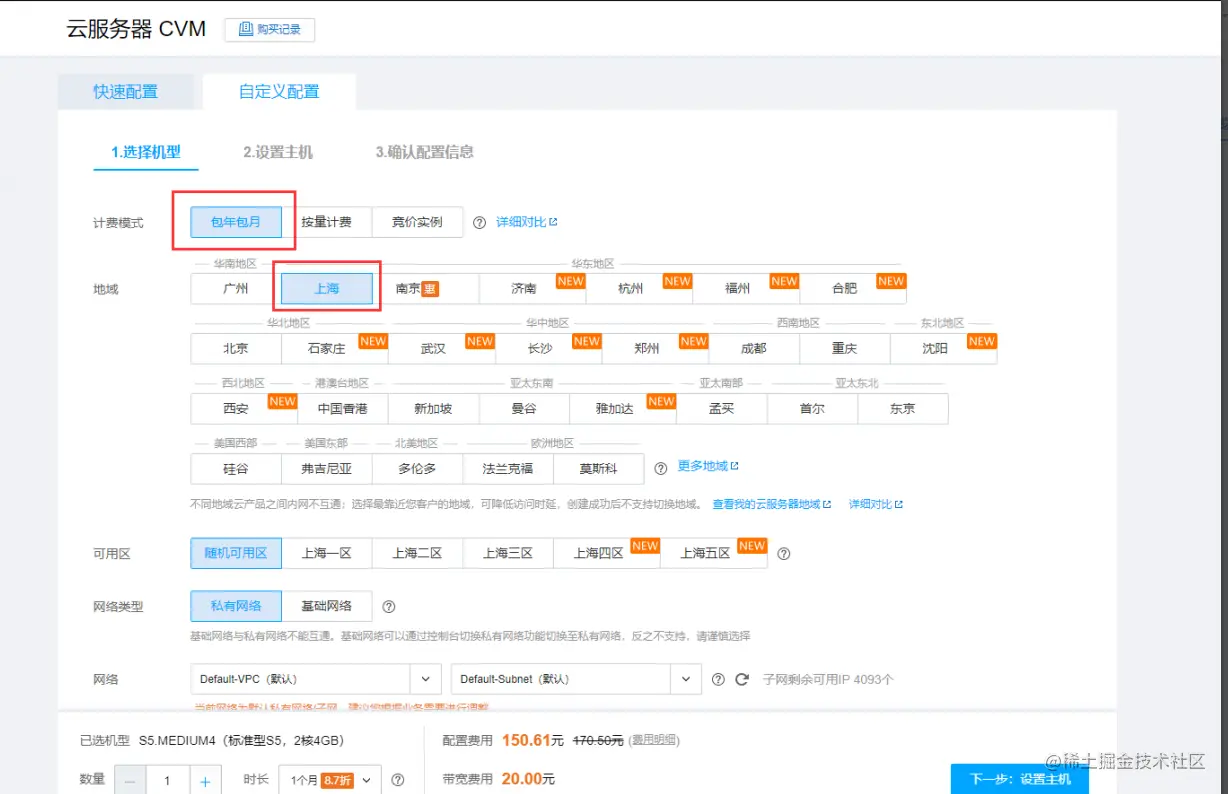
Task: Click the help icon beside 莫斯科
Action: [660, 468]
